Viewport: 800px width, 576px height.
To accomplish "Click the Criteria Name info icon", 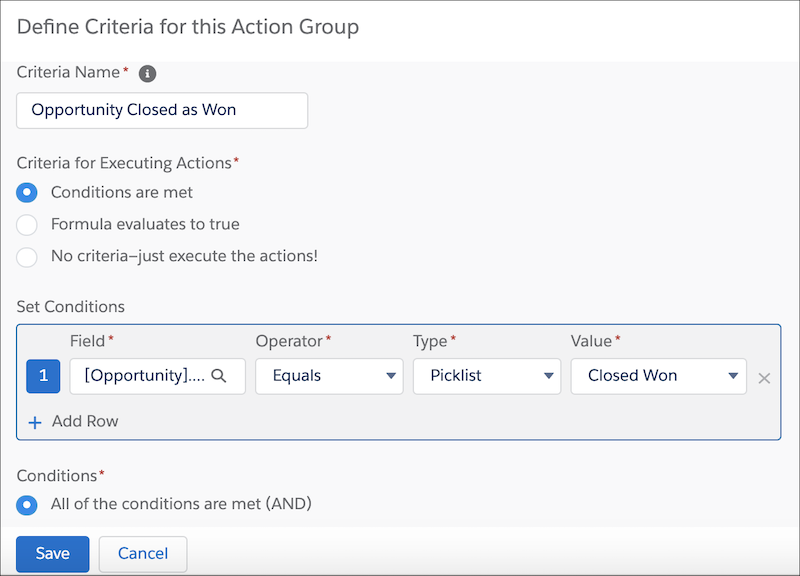I will point(147,73).
